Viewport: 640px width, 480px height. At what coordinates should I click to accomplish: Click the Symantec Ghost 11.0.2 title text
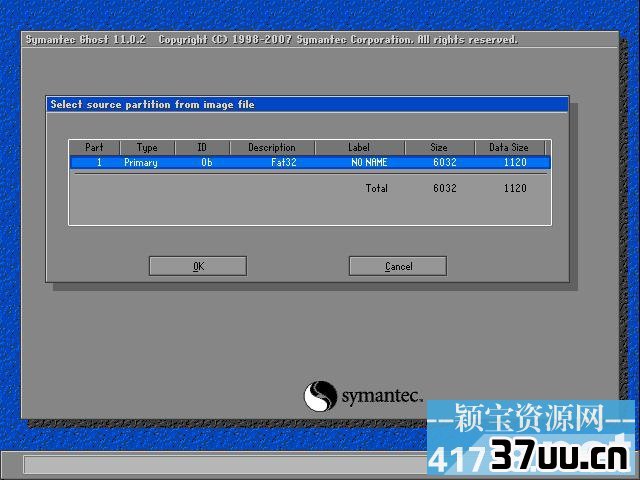[86, 40]
